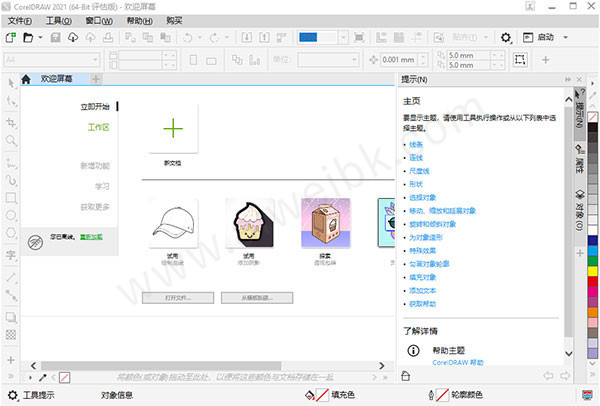Click the outline pen icon beside 轮廓颜色

pyautogui.click(x=431, y=395)
